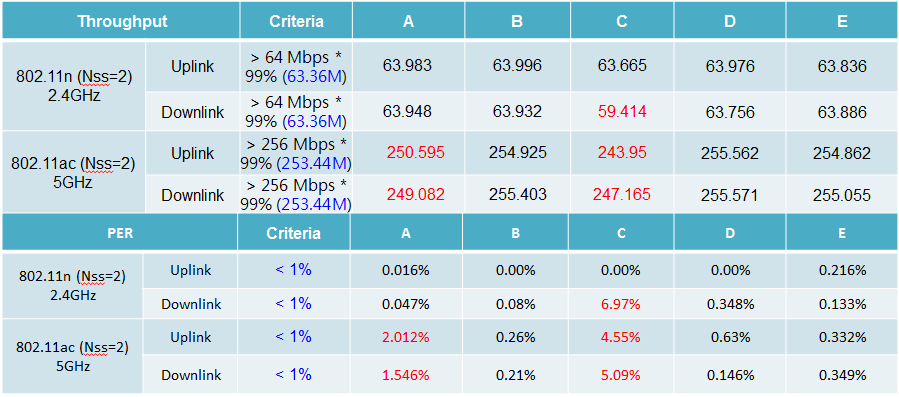Select column E header in the PER table
The height and width of the screenshot is (397, 899).
842,233
